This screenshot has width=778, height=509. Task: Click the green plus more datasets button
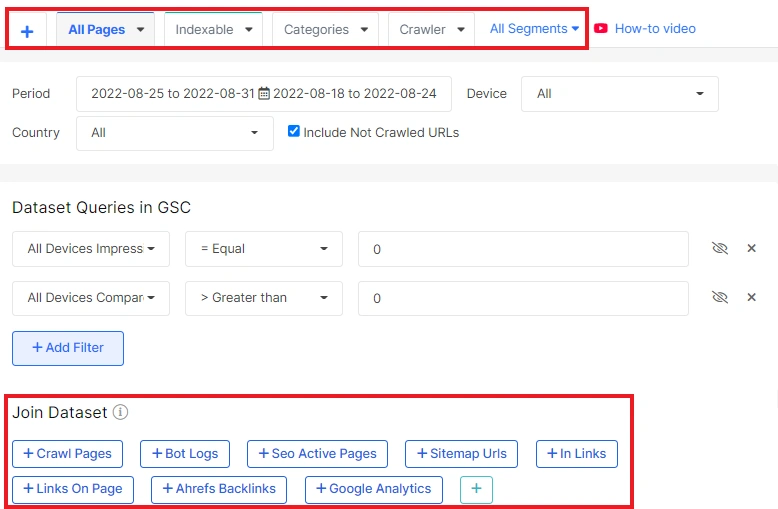click(x=476, y=490)
